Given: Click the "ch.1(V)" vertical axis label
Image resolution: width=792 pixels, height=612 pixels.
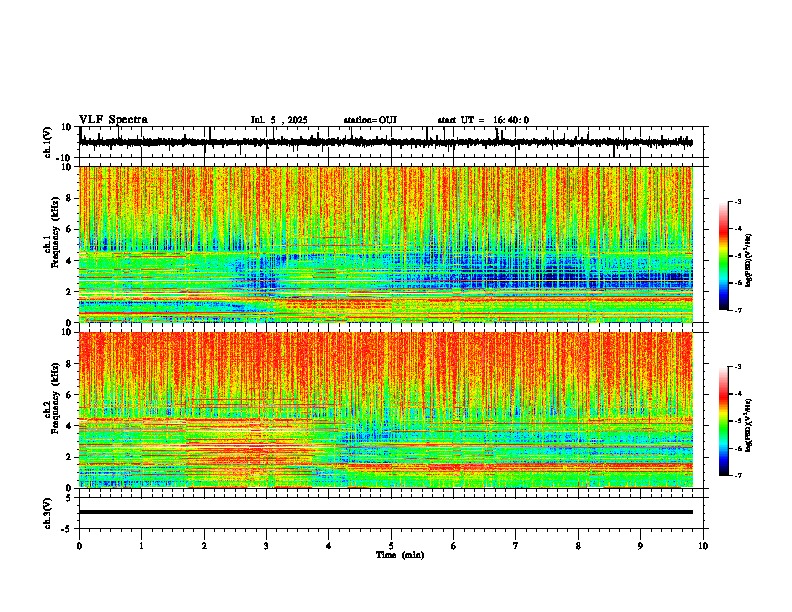Looking at the screenshot, I should (47, 142).
